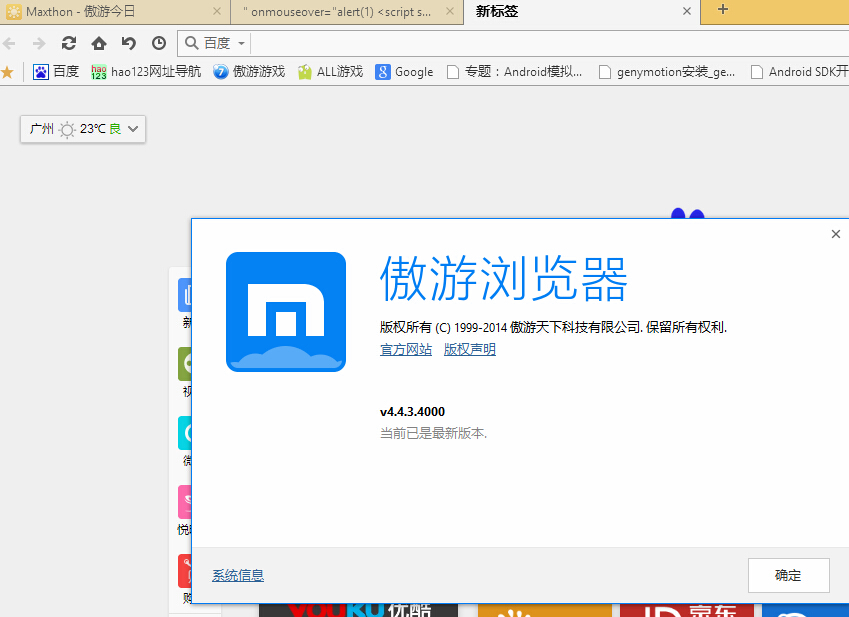849x617 pixels.
Task: Open the 优酷 Youku quick-access tile
Action: [358, 610]
